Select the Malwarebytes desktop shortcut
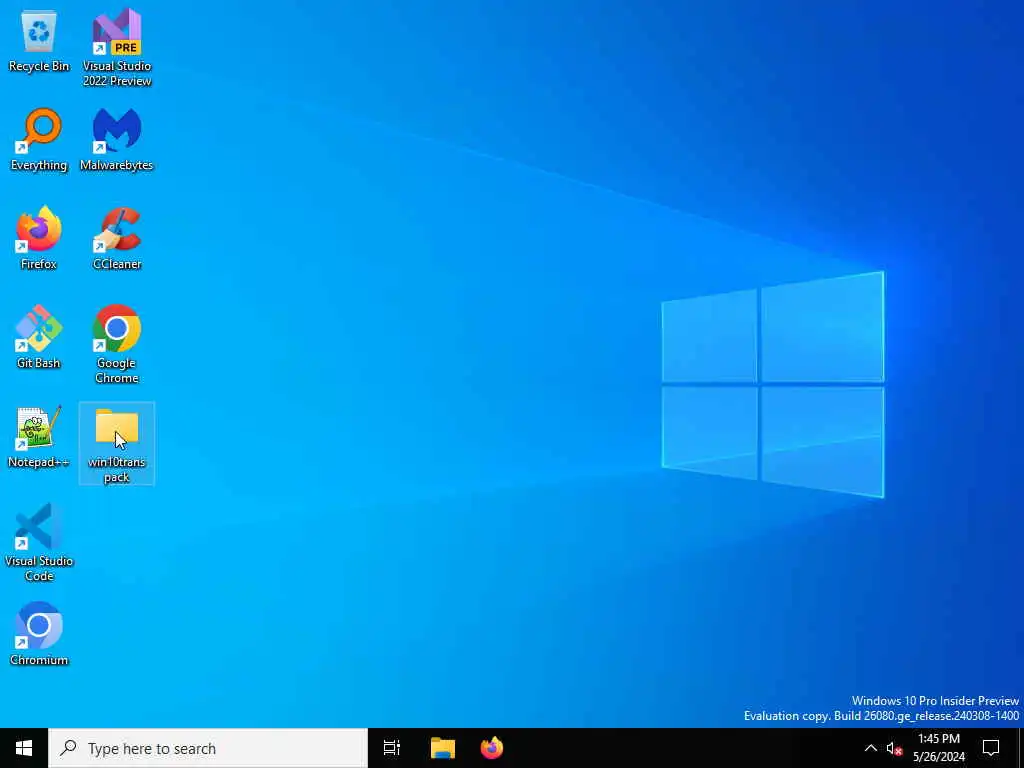 tap(117, 139)
